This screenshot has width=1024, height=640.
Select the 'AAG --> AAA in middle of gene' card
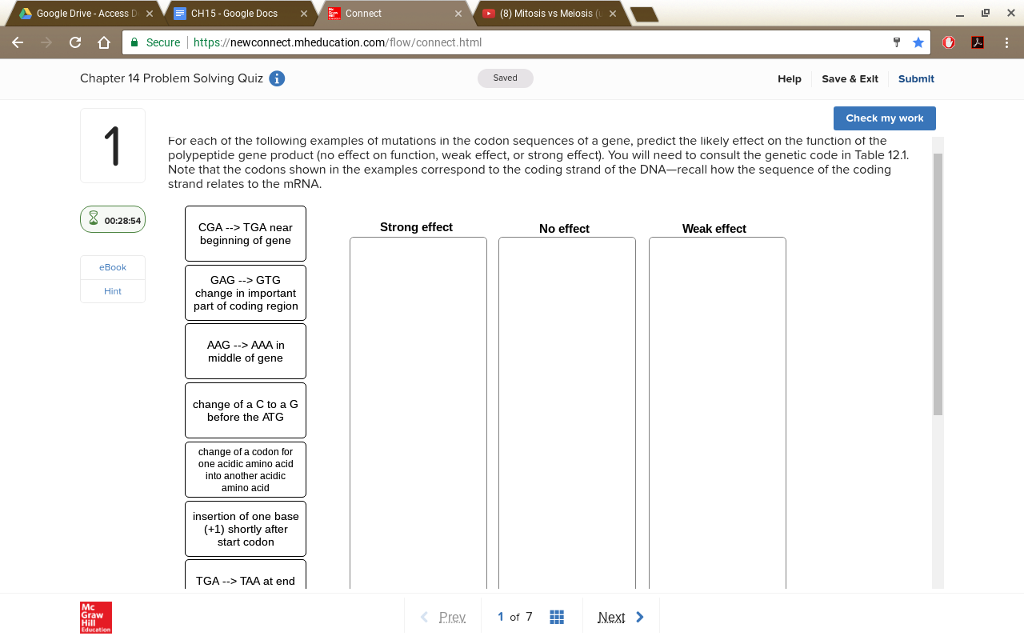pos(246,351)
